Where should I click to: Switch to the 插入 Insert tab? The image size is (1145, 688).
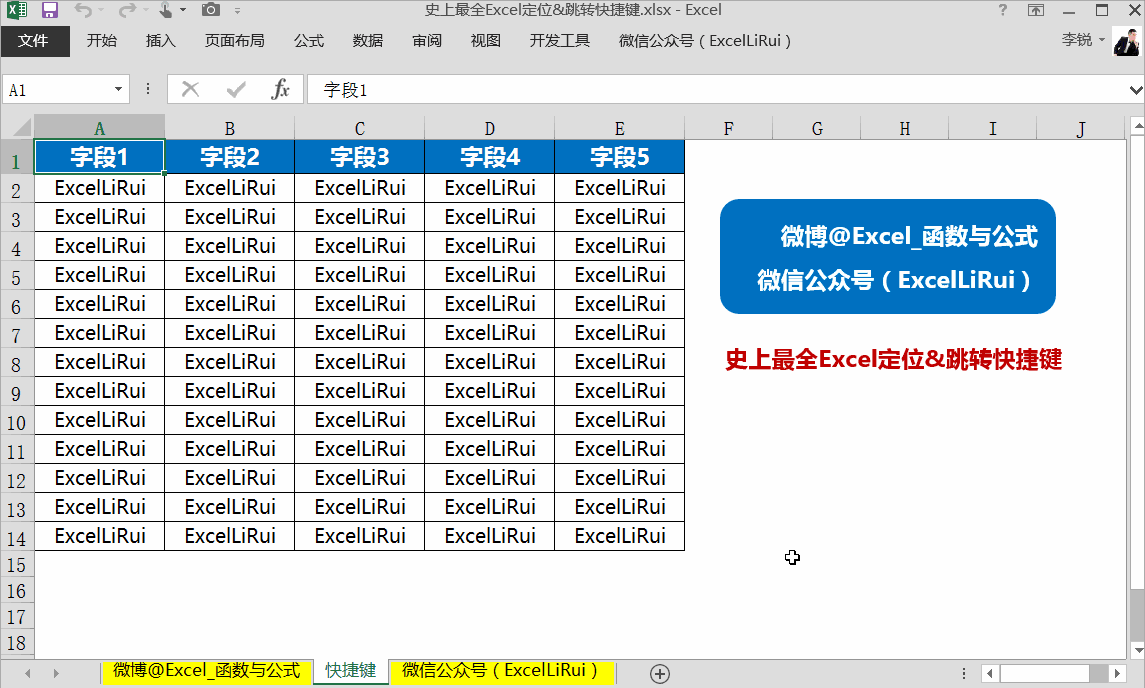point(161,41)
